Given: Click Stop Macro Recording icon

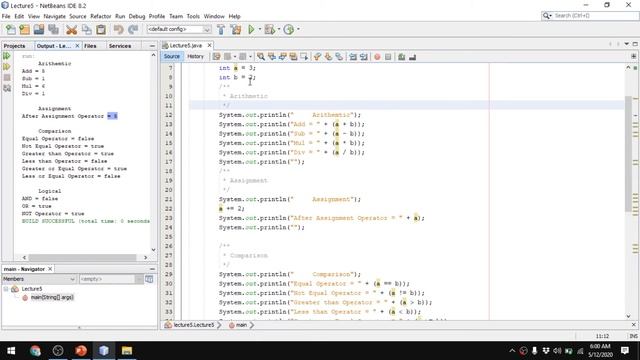Looking at the screenshot, I should pos(388,57).
